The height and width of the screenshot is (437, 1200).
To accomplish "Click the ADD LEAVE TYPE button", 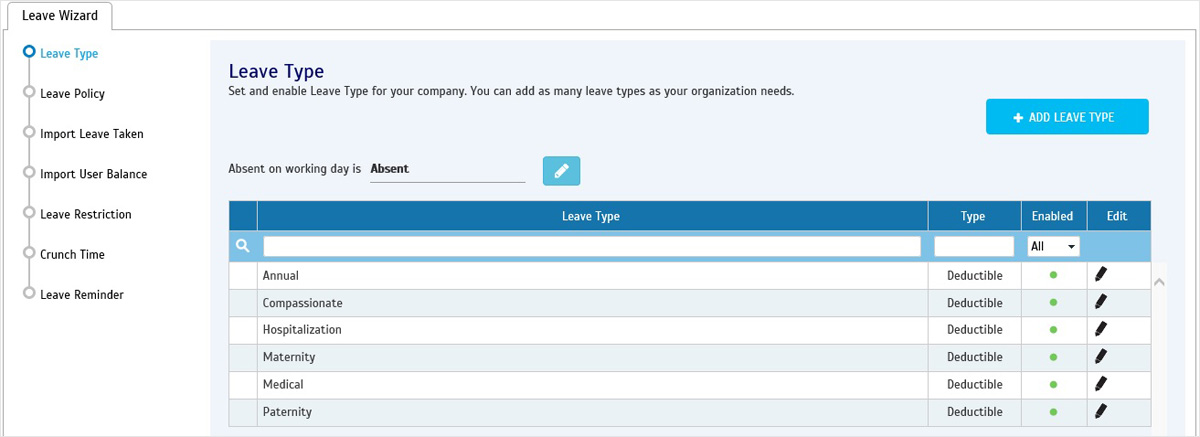I will pos(1067,117).
